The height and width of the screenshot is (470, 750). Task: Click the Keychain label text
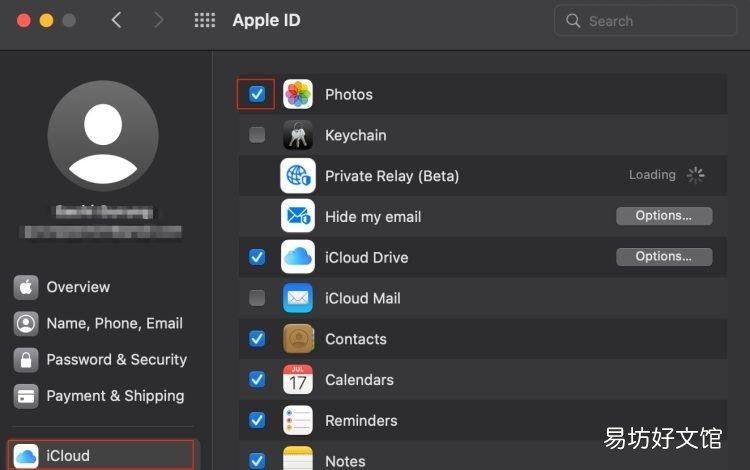[355, 135]
